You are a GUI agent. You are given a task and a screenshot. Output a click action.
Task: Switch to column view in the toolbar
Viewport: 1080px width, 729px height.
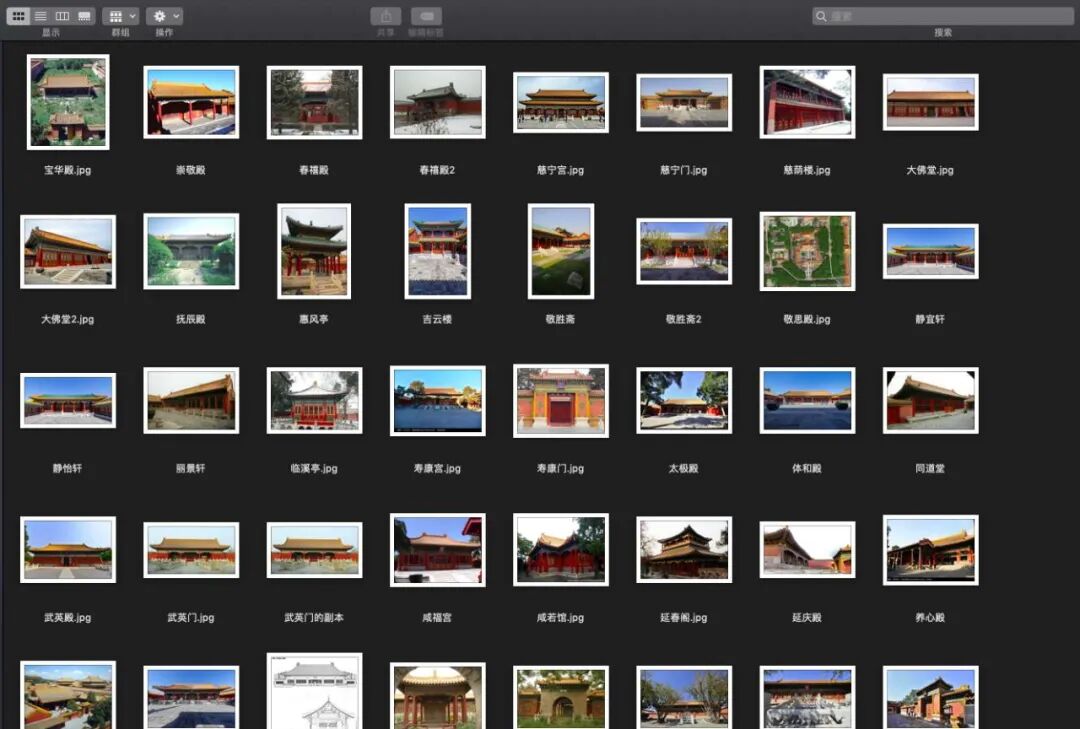point(62,16)
